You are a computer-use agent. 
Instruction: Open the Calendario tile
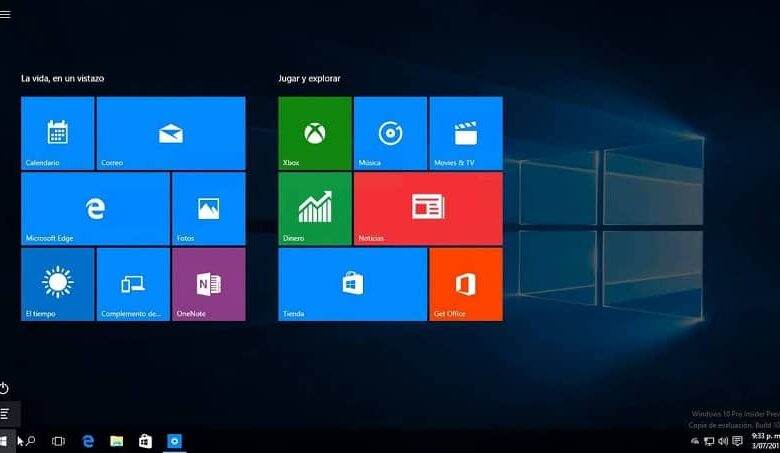(58, 133)
